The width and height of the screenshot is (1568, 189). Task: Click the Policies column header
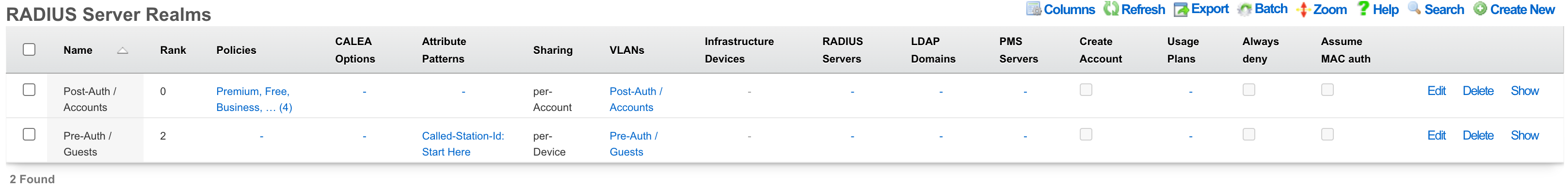(x=236, y=50)
